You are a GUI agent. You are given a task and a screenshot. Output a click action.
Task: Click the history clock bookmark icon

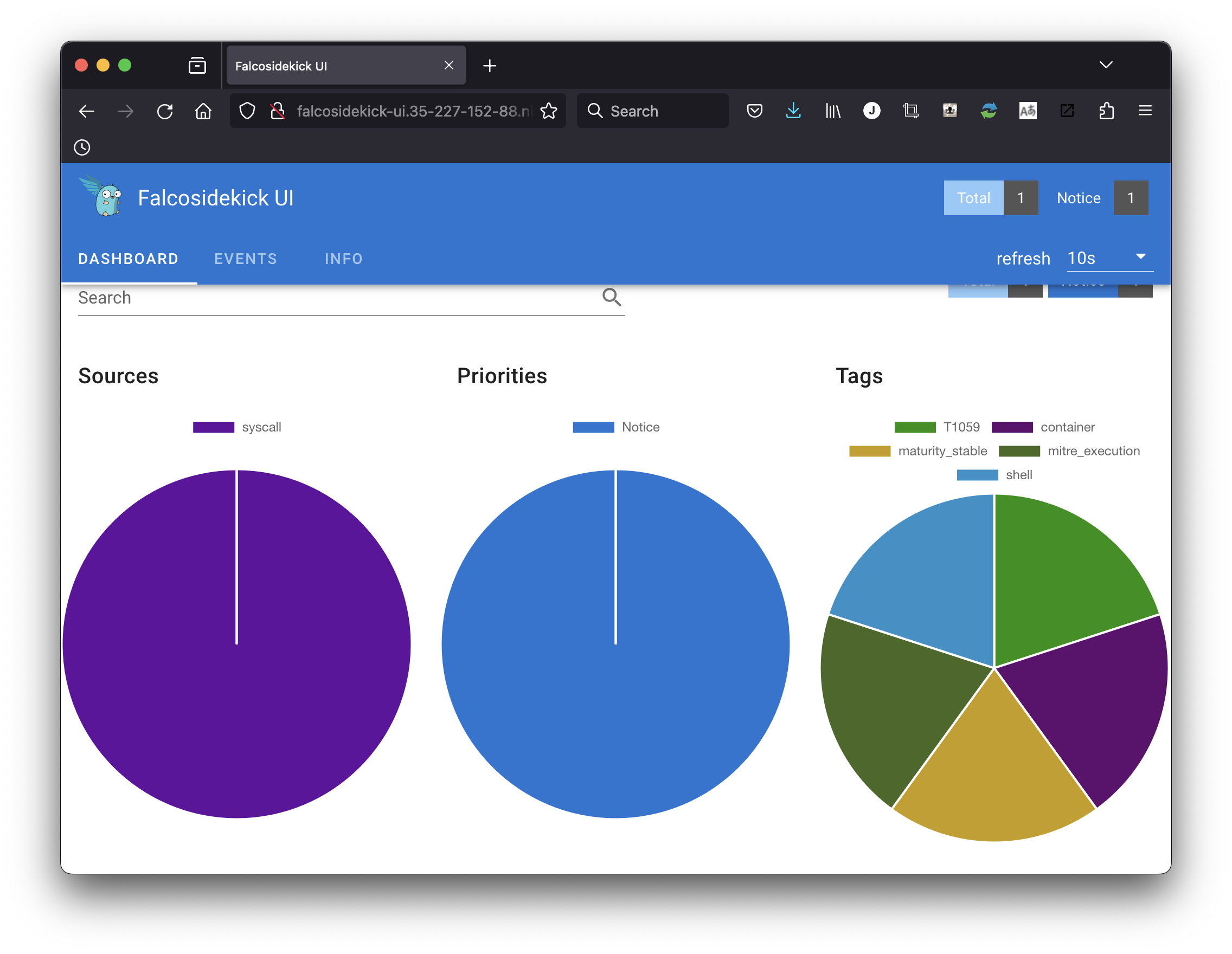[x=82, y=148]
